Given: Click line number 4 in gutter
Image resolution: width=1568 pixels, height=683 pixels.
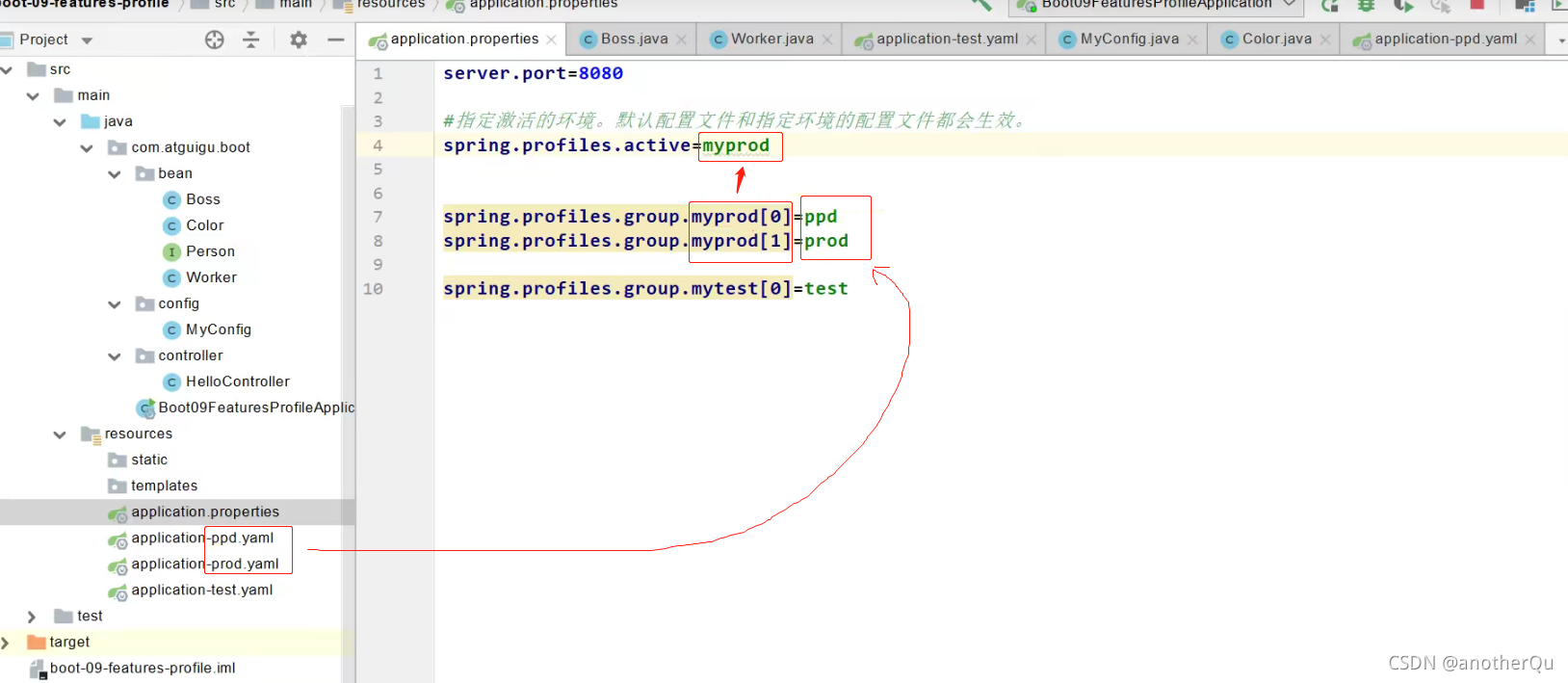Looking at the screenshot, I should (x=378, y=145).
